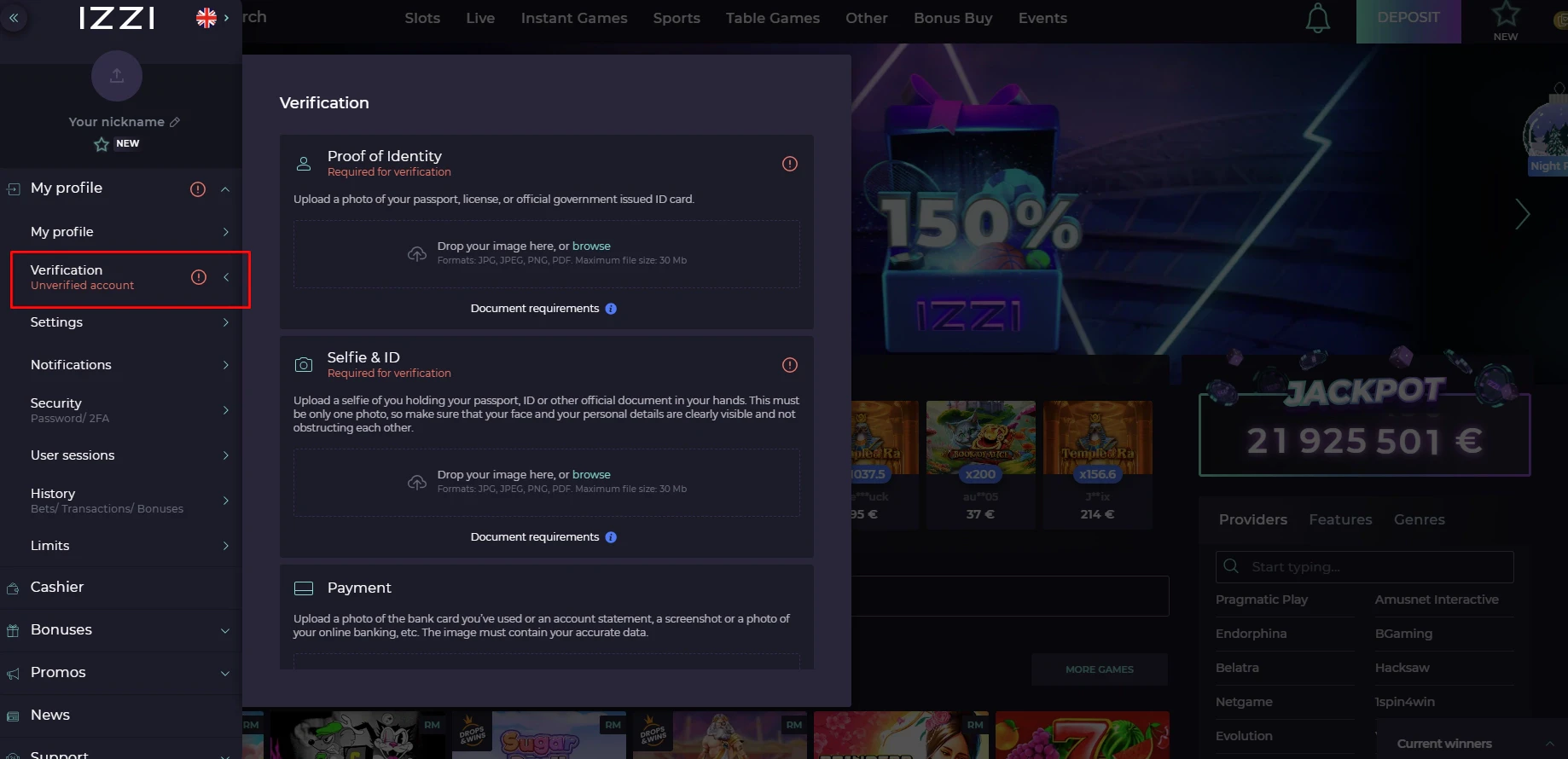Click the provider search field

pyautogui.click(x=1365, y=567)
